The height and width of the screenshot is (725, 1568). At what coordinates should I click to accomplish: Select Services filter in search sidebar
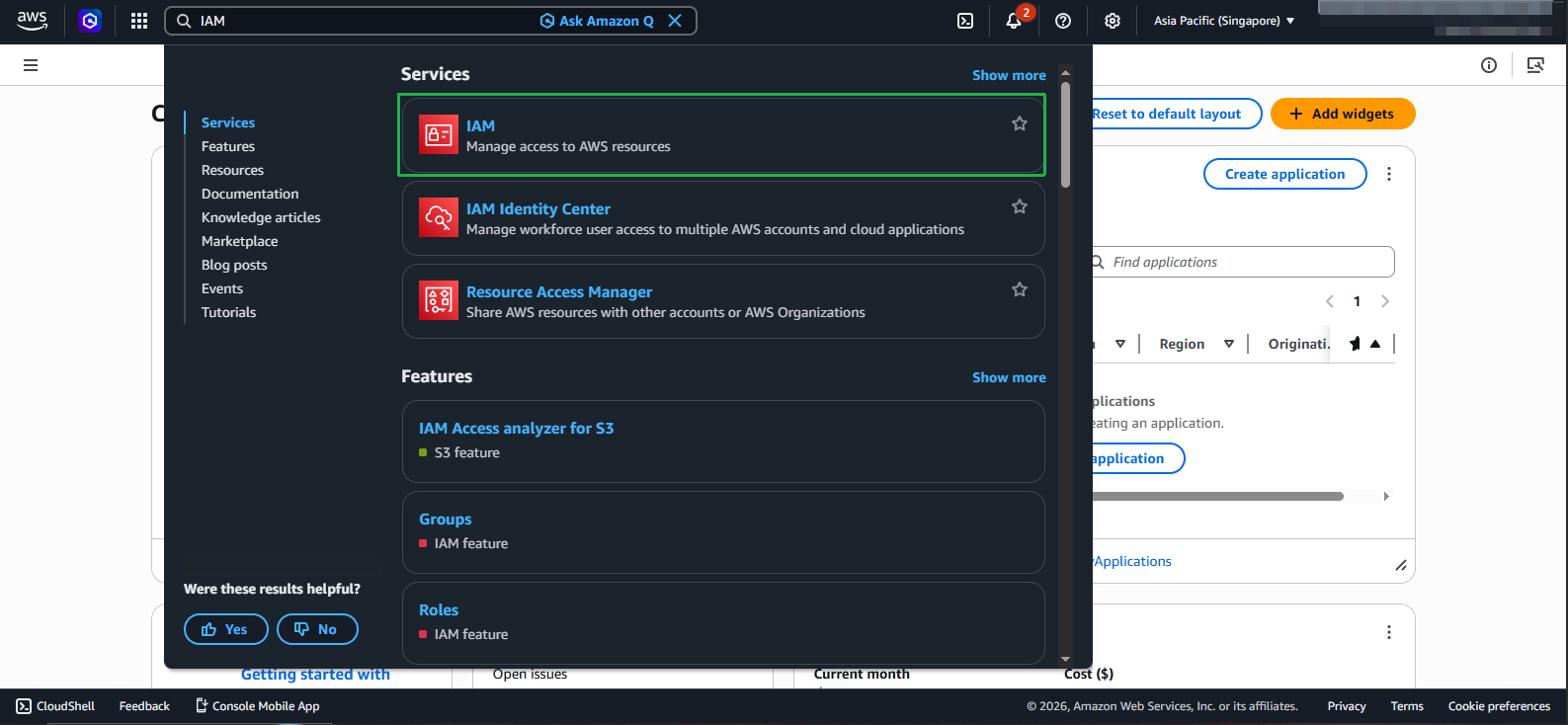tap(228, 122)
